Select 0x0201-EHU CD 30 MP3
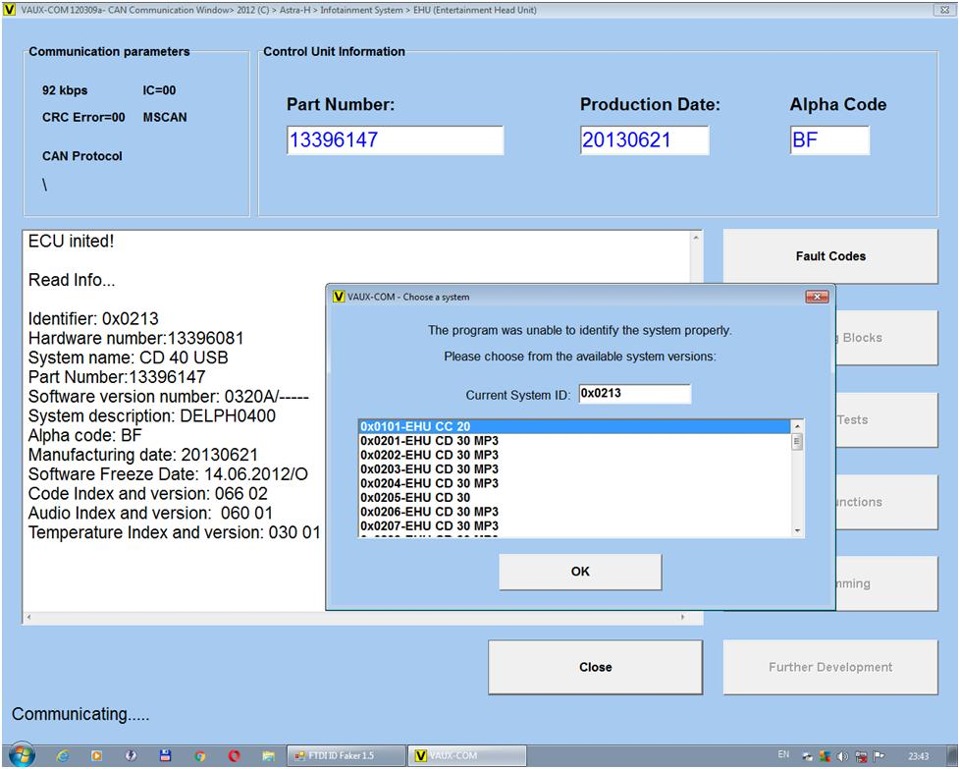The image size is (960, 769). coord(574,441)
